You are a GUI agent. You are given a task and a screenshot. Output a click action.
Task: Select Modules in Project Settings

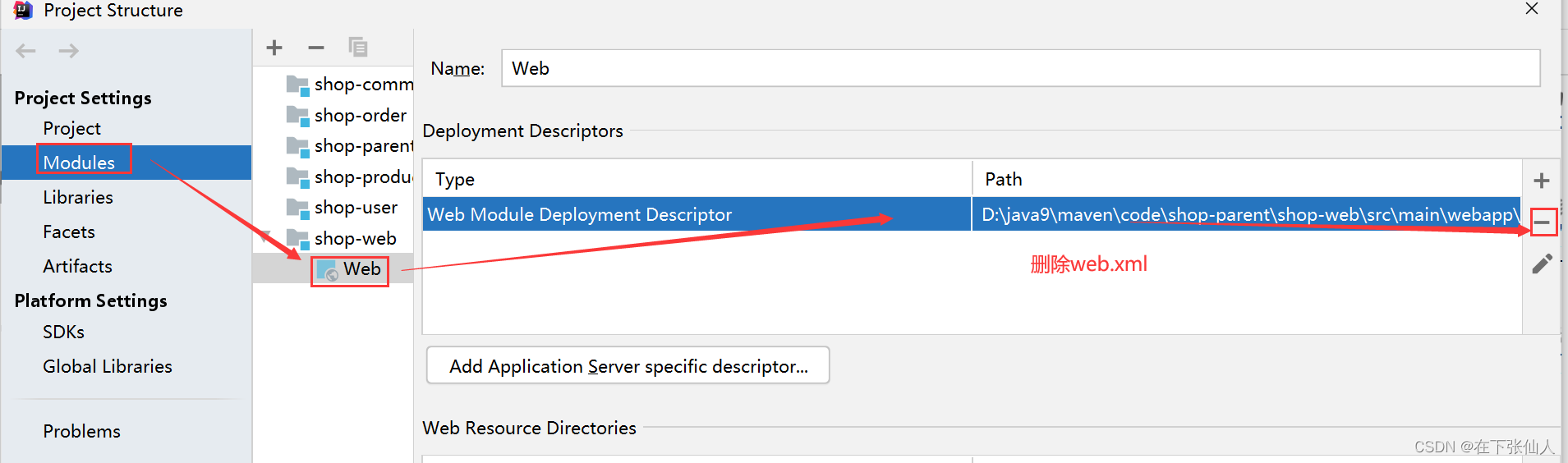click(79, 163)
